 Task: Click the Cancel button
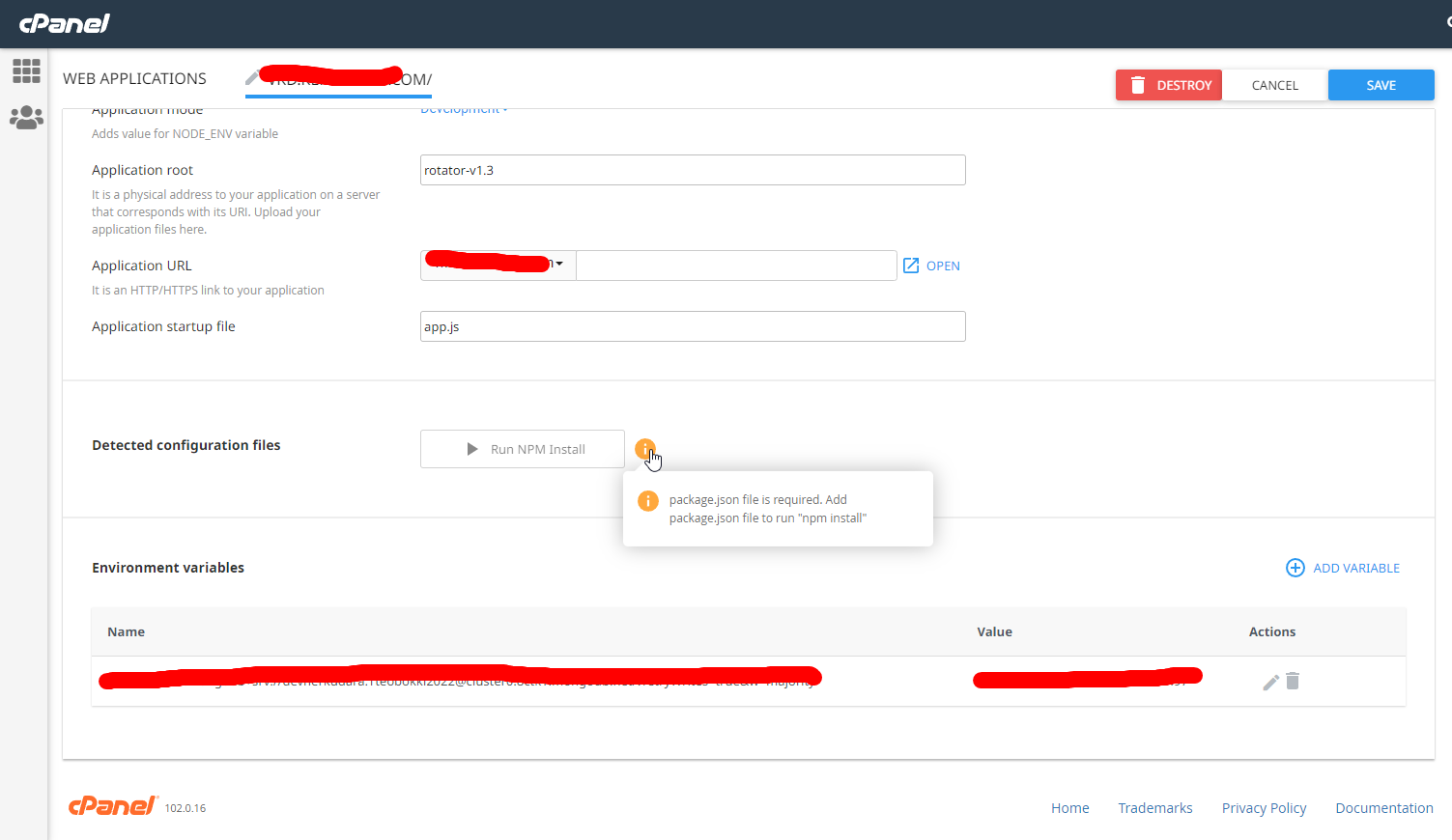[1274, 85]
